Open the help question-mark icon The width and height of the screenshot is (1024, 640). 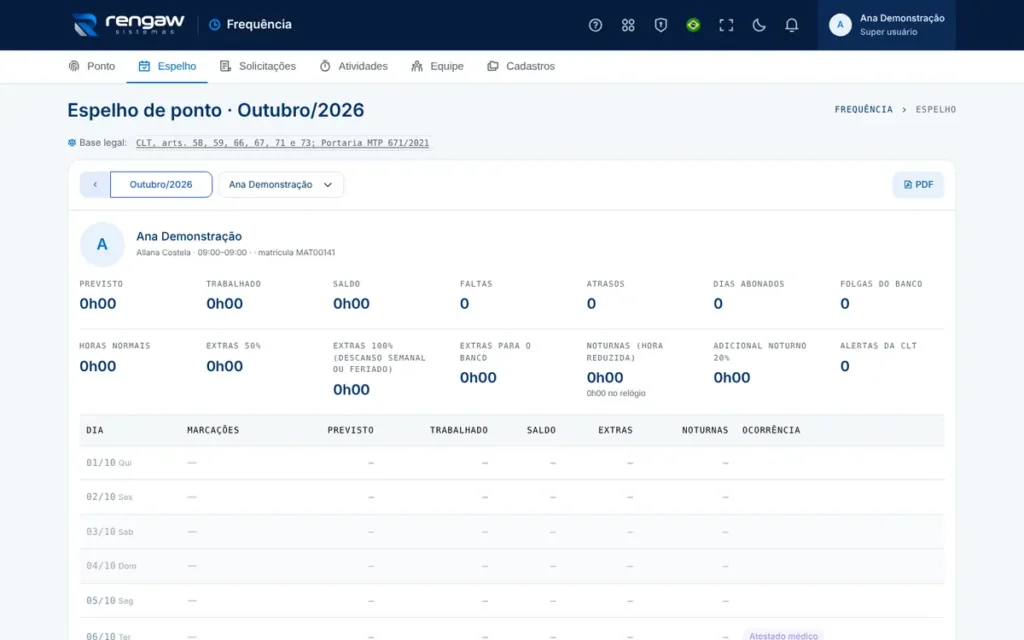pos(595,25)
